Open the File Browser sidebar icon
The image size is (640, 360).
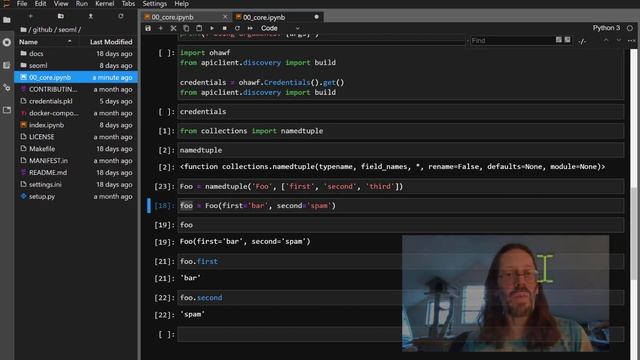pyautogui.click(x=7, y=20)
